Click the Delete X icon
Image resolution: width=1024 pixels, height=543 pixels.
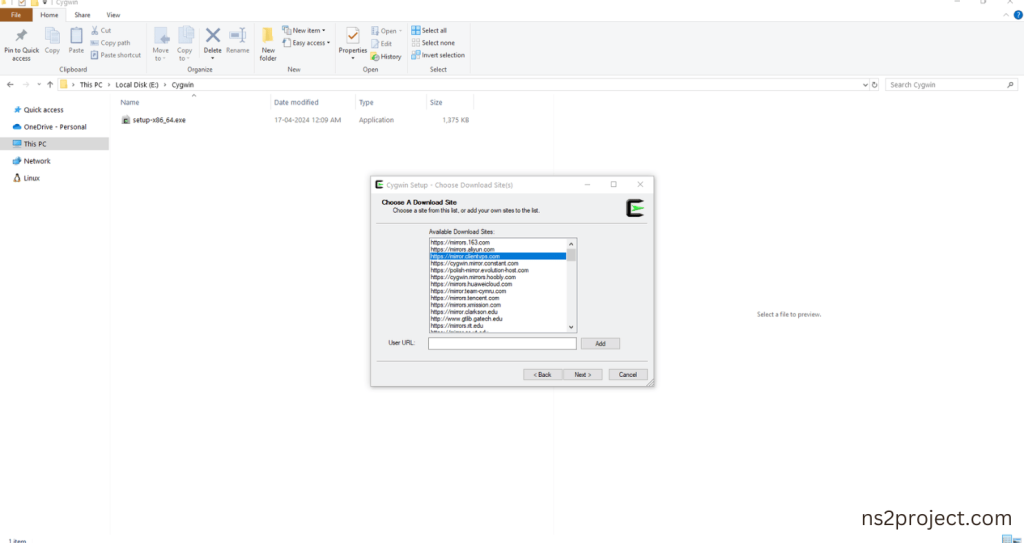[x=212, y=35]
